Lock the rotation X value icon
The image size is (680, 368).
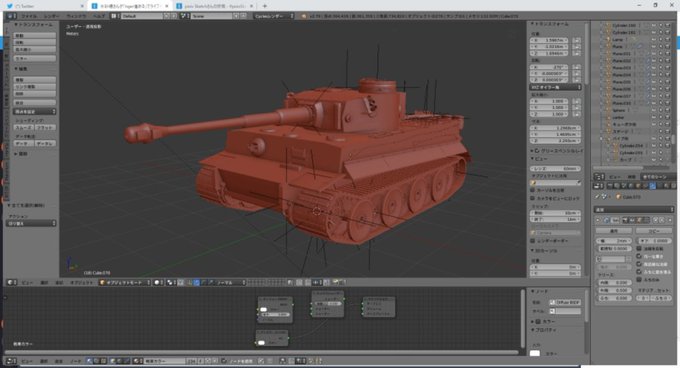click(576, 67)
